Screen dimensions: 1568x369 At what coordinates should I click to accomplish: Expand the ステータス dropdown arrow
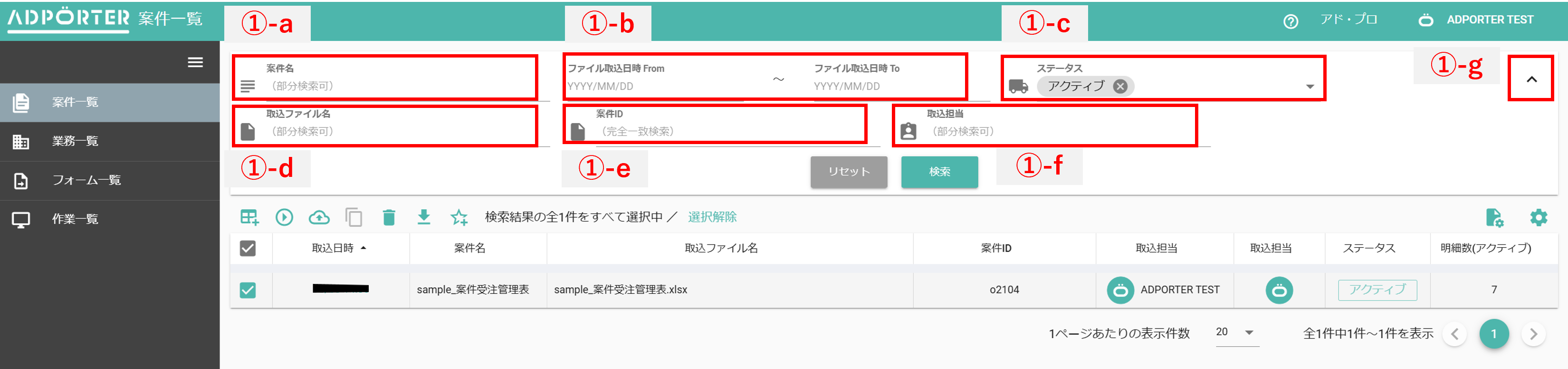pyautogui.click(x=1310, y=87)
